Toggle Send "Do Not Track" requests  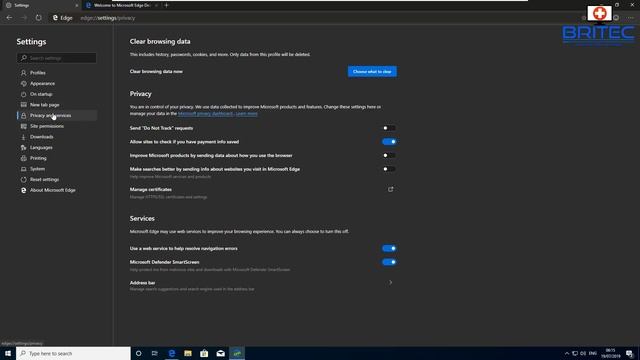(x=389, y=128)
